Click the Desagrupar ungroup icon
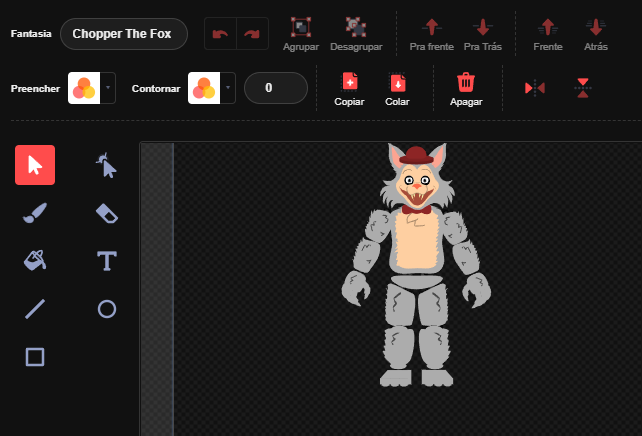The width and height of the screenshot is (642, 436). coord(356,27)
